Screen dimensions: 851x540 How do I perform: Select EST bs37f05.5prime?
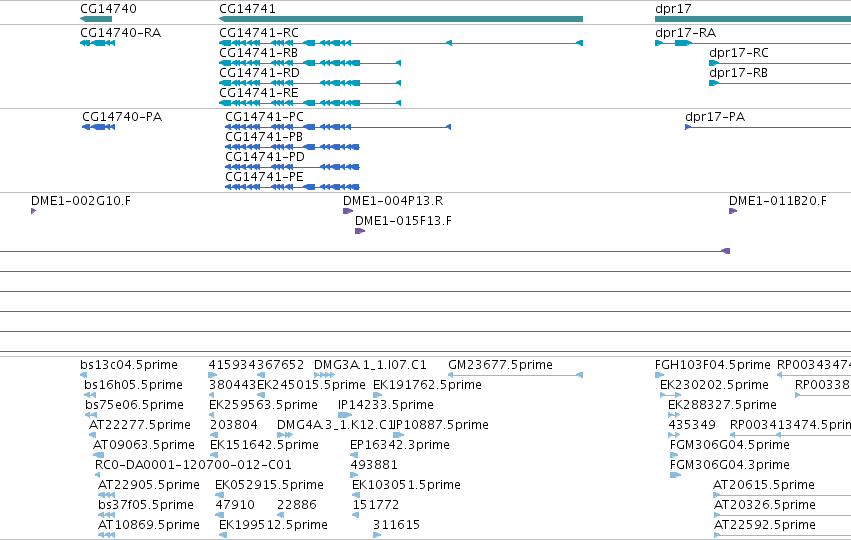[x=145, y=505]
